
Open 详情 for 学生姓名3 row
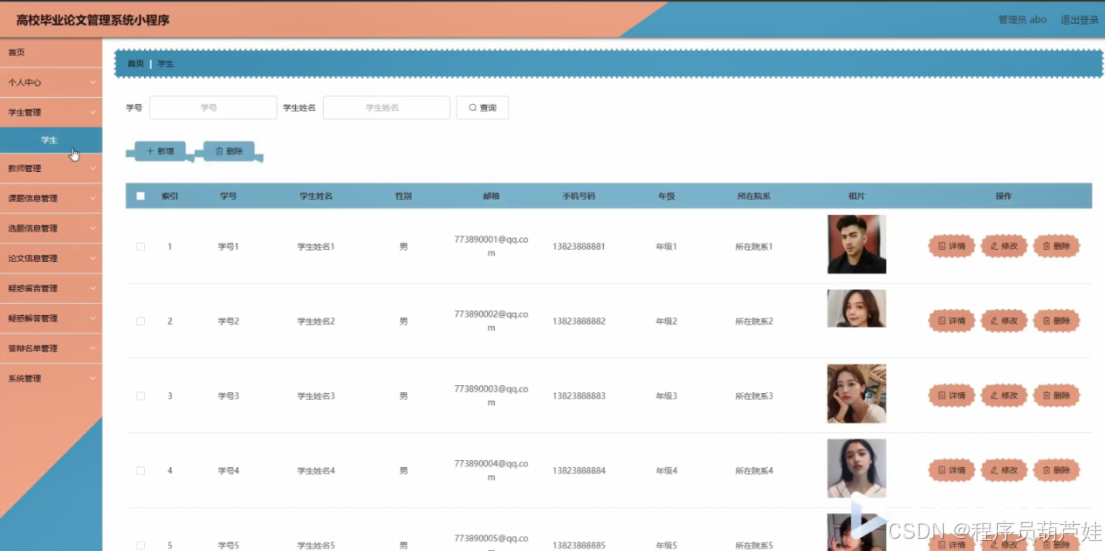click(952, 396)
